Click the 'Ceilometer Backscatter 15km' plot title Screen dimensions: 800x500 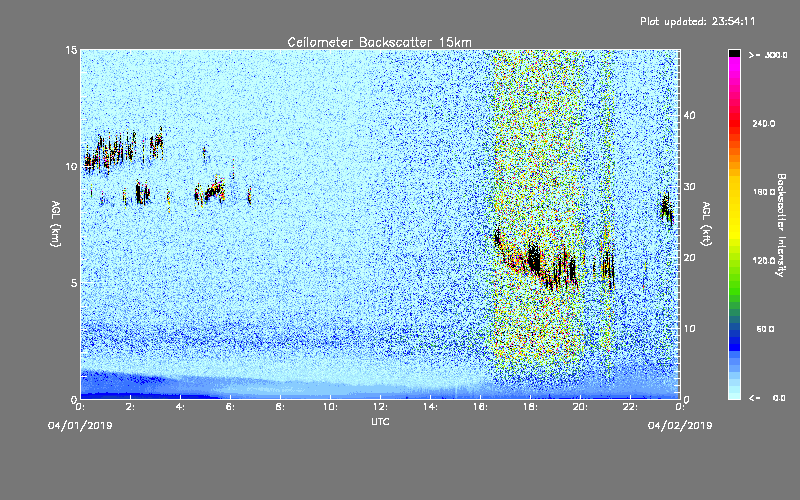coord(379,42)
